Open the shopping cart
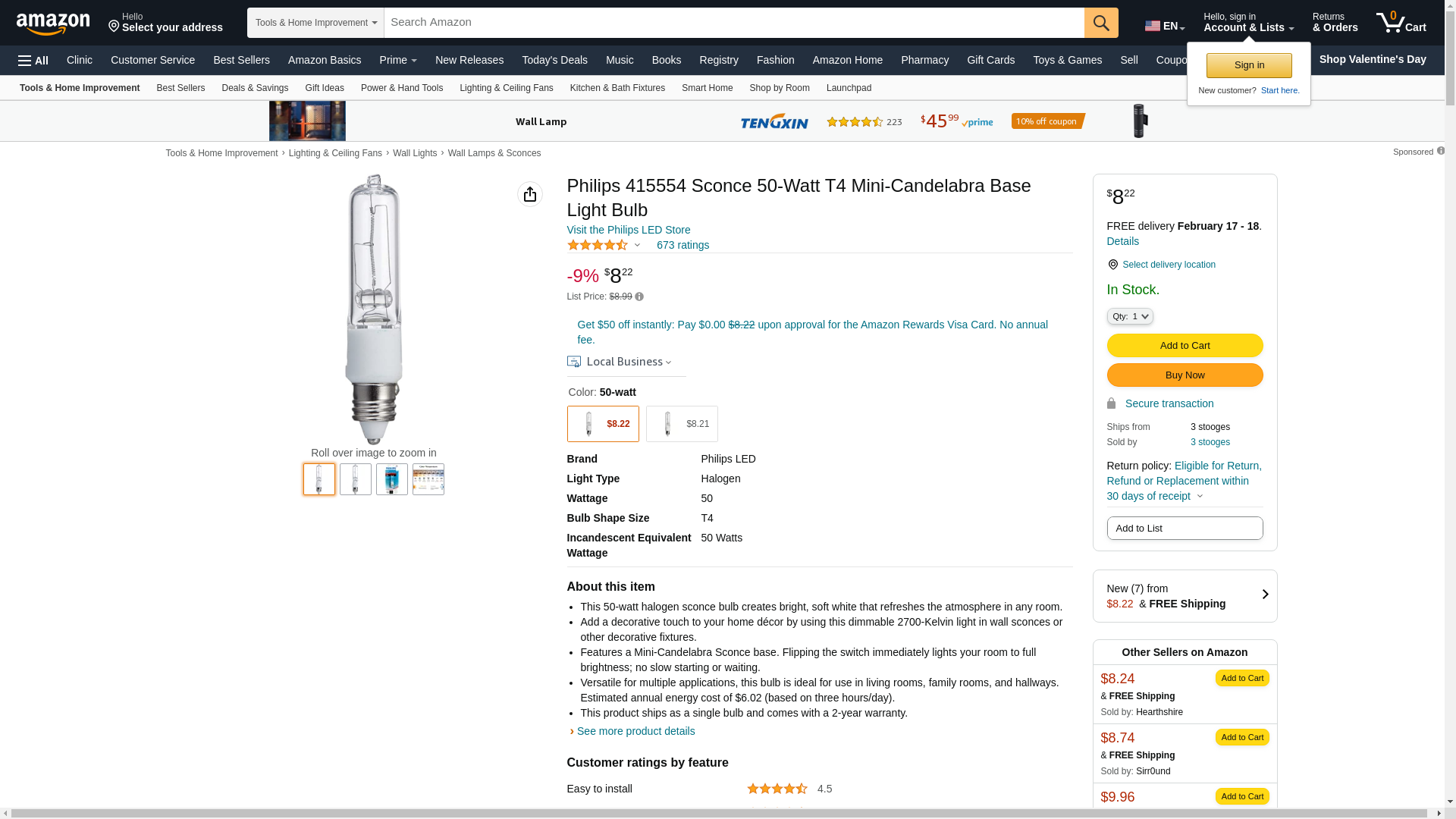 pyautogui.click(x=1401, y=23)
